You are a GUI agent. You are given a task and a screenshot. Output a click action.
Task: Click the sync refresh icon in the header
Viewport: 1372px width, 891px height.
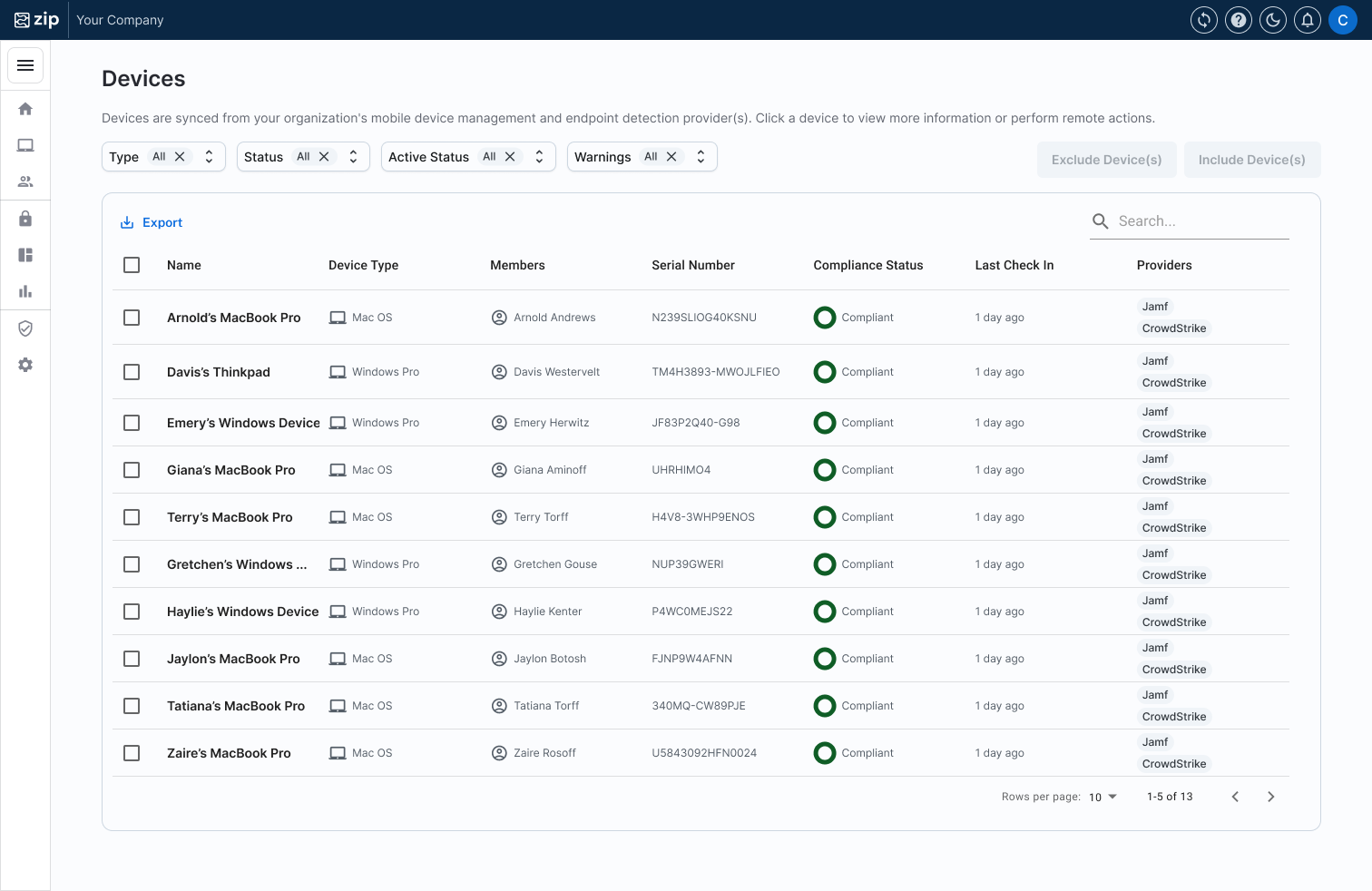pyautogui.click(x=1204, y=20)
